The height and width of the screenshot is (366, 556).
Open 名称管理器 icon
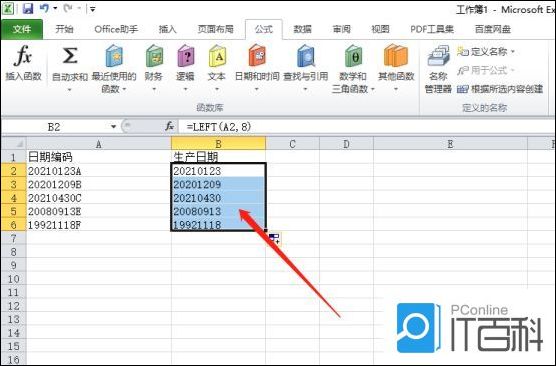pyautogui.click(x=438, y=56)
